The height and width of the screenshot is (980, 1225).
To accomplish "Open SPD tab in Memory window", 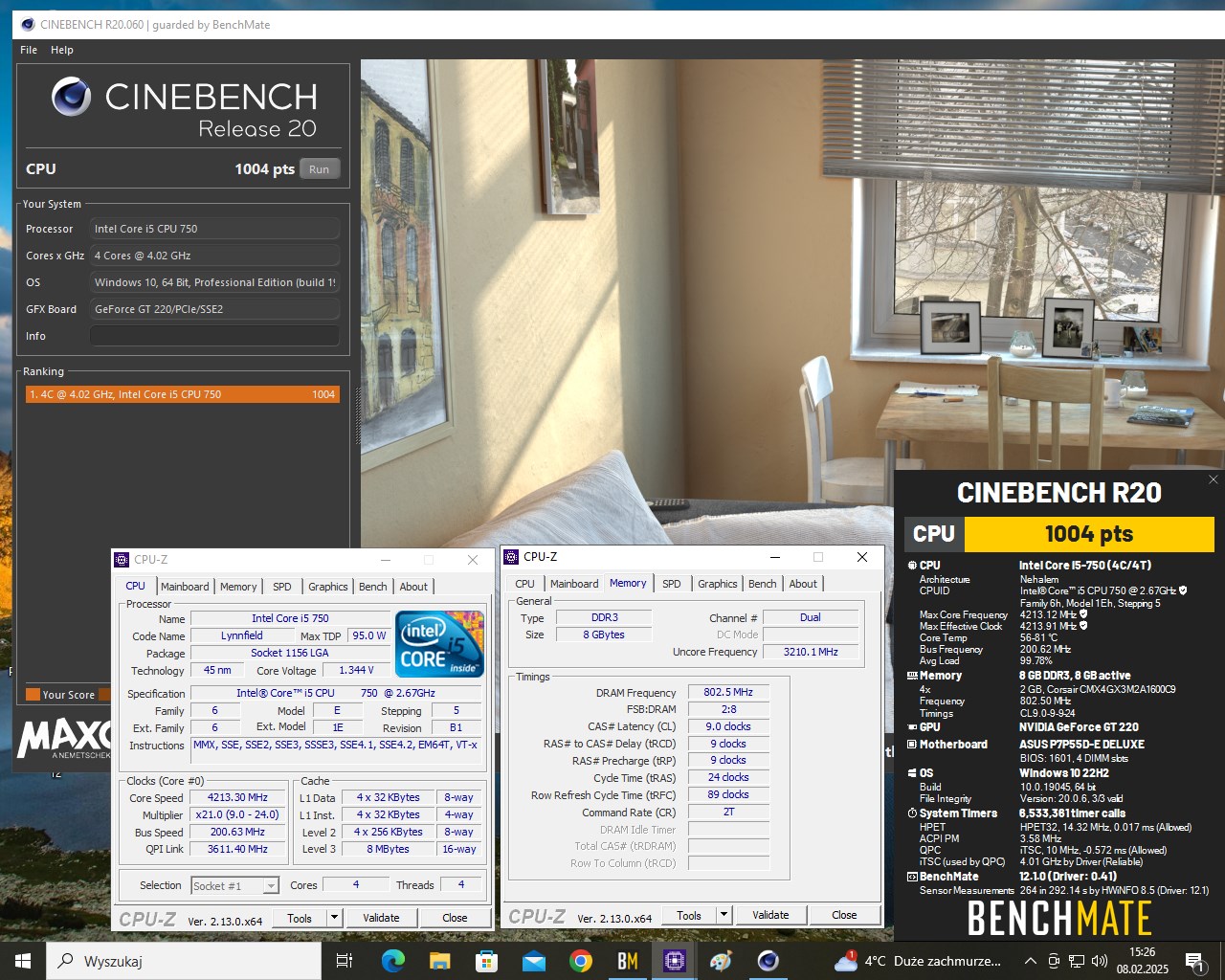I will pos(672,584).
